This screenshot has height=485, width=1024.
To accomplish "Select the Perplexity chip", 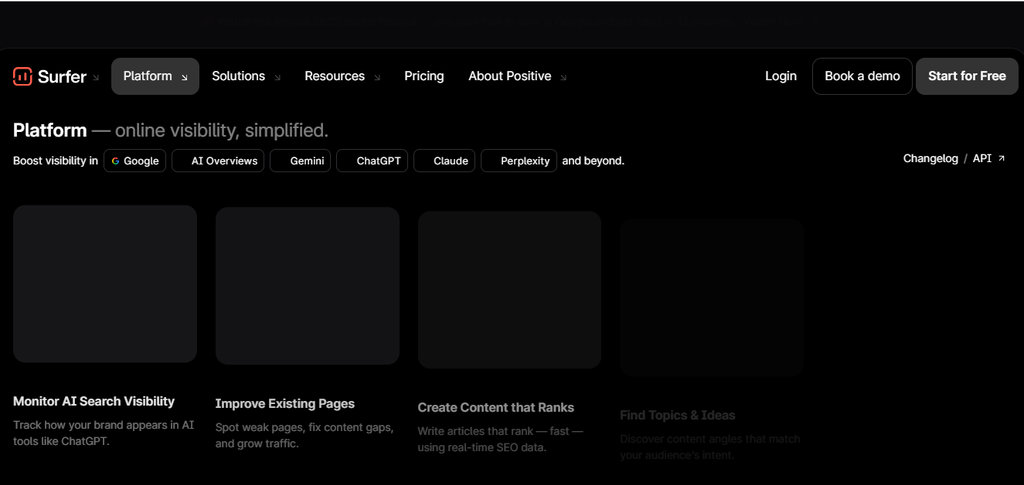I will coord(519,161).
